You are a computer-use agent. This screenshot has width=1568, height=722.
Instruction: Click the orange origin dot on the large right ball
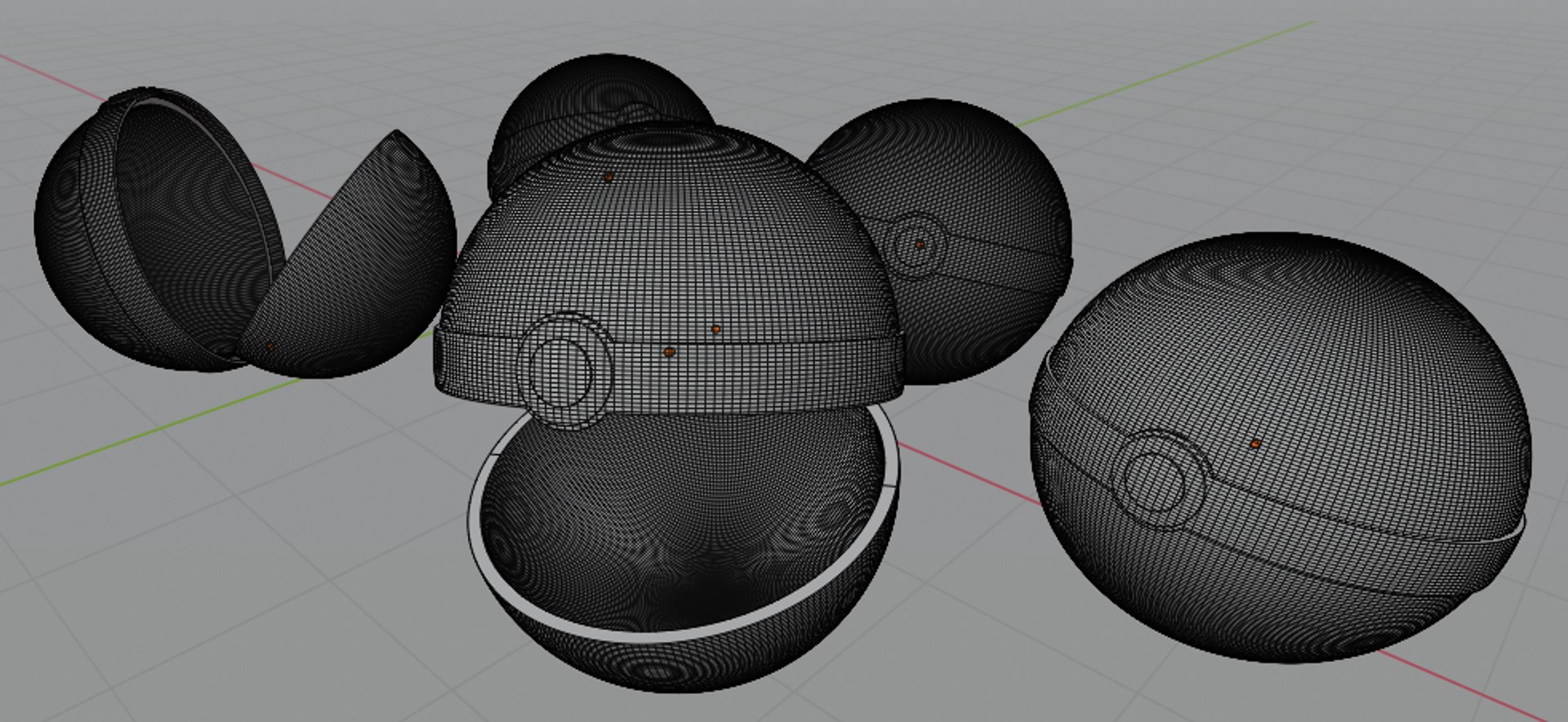(1256, 444)
